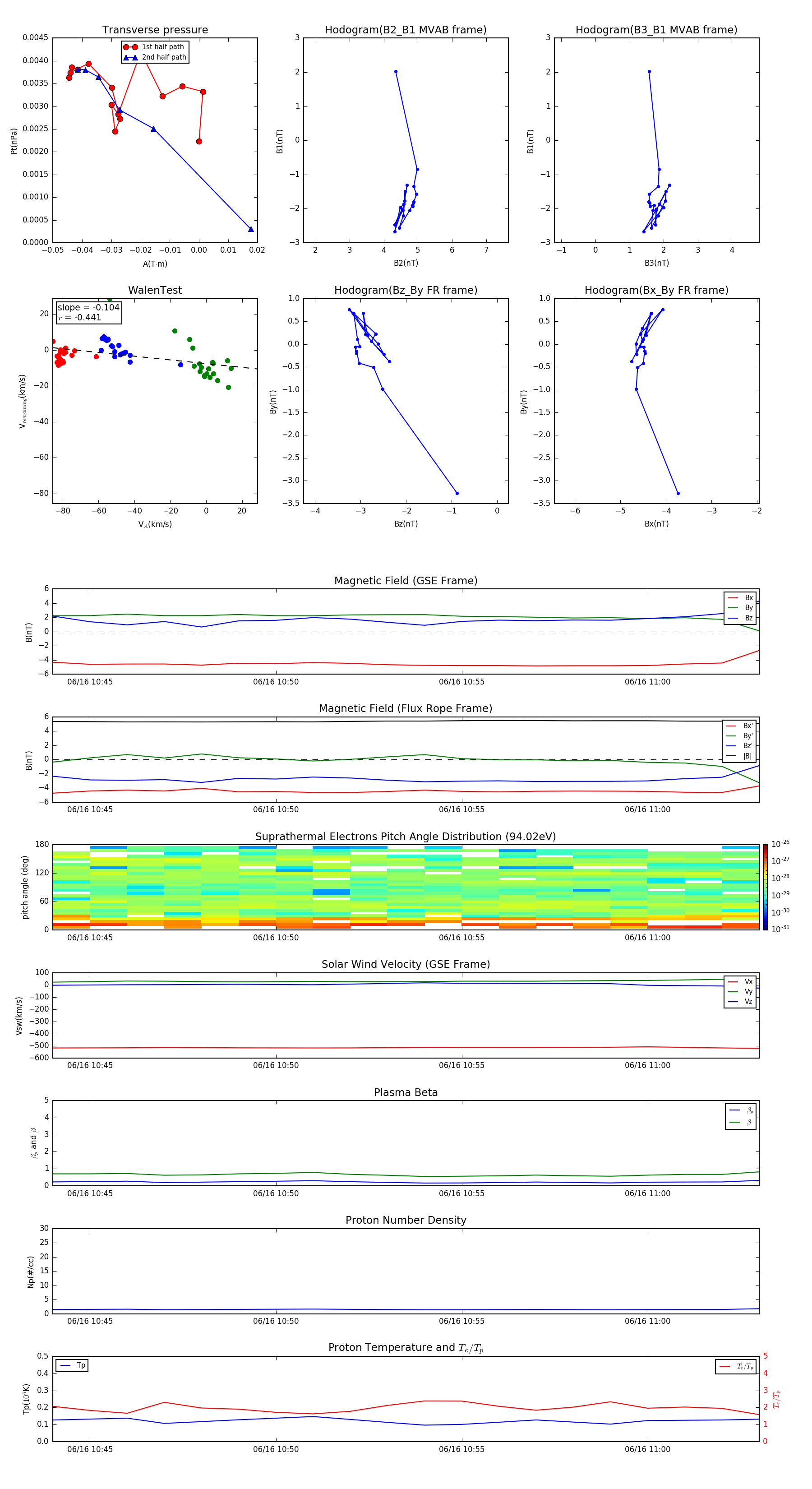Click the 'Hodogram(Bx_By FR frame)' title
Image resolution: width=812 pixels, height=1489 pixels.
pos(656,290)
